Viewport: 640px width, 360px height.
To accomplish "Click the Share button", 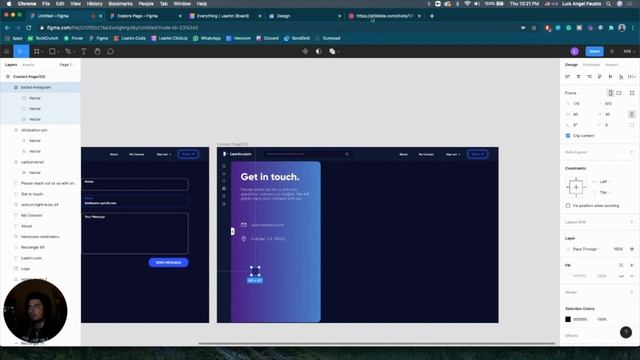I will point(595,51).
